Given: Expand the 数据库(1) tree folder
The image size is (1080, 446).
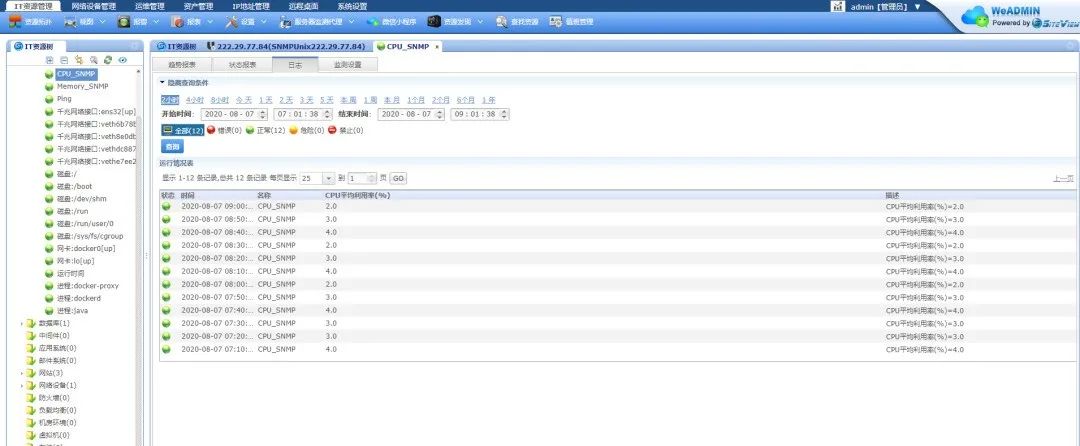Looking at the screenshot, I should tap(21, 323).
